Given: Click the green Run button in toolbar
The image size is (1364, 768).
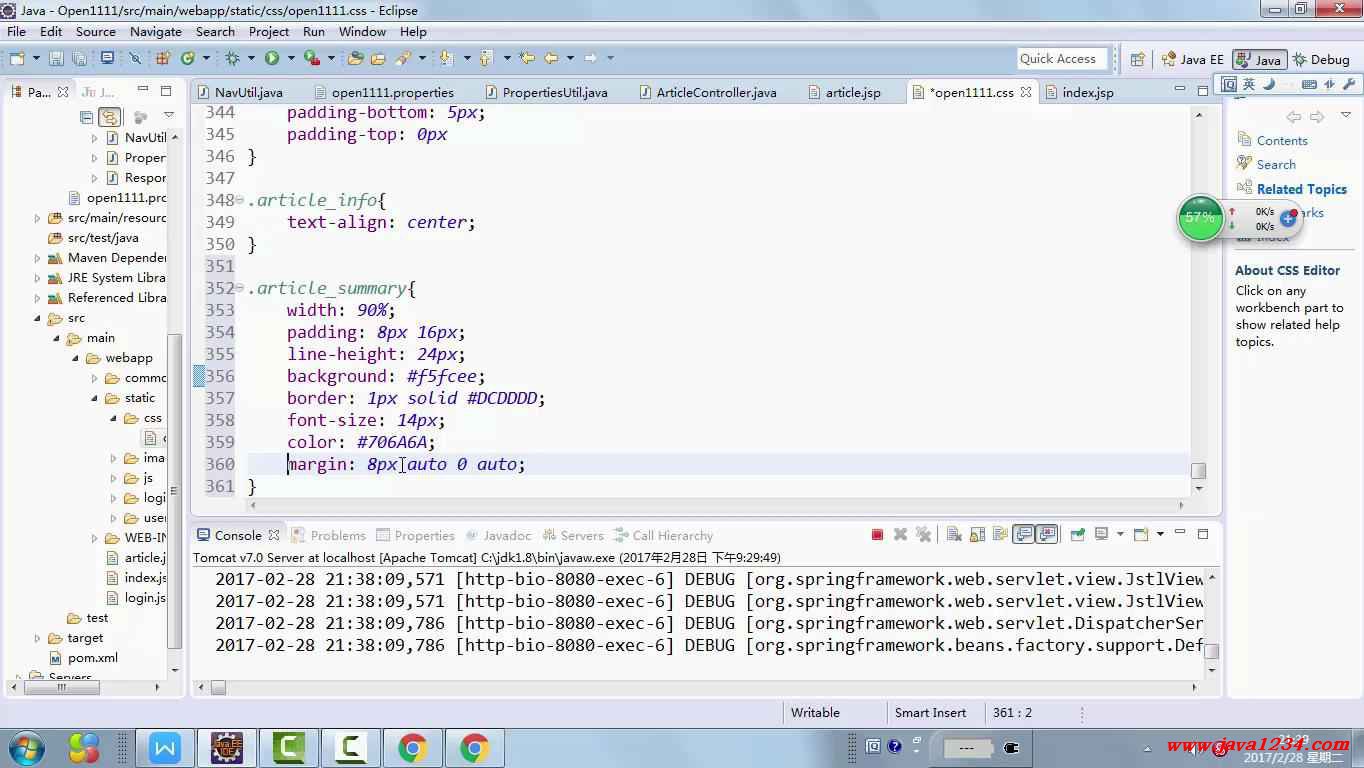Looking at the screenshot, I should (x=271, y=59).
